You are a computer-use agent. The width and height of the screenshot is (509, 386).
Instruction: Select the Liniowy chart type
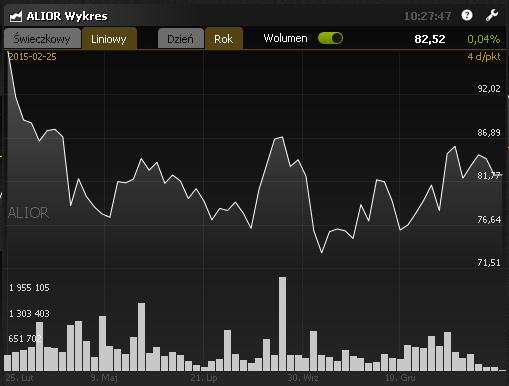click(x=109, y=39)
